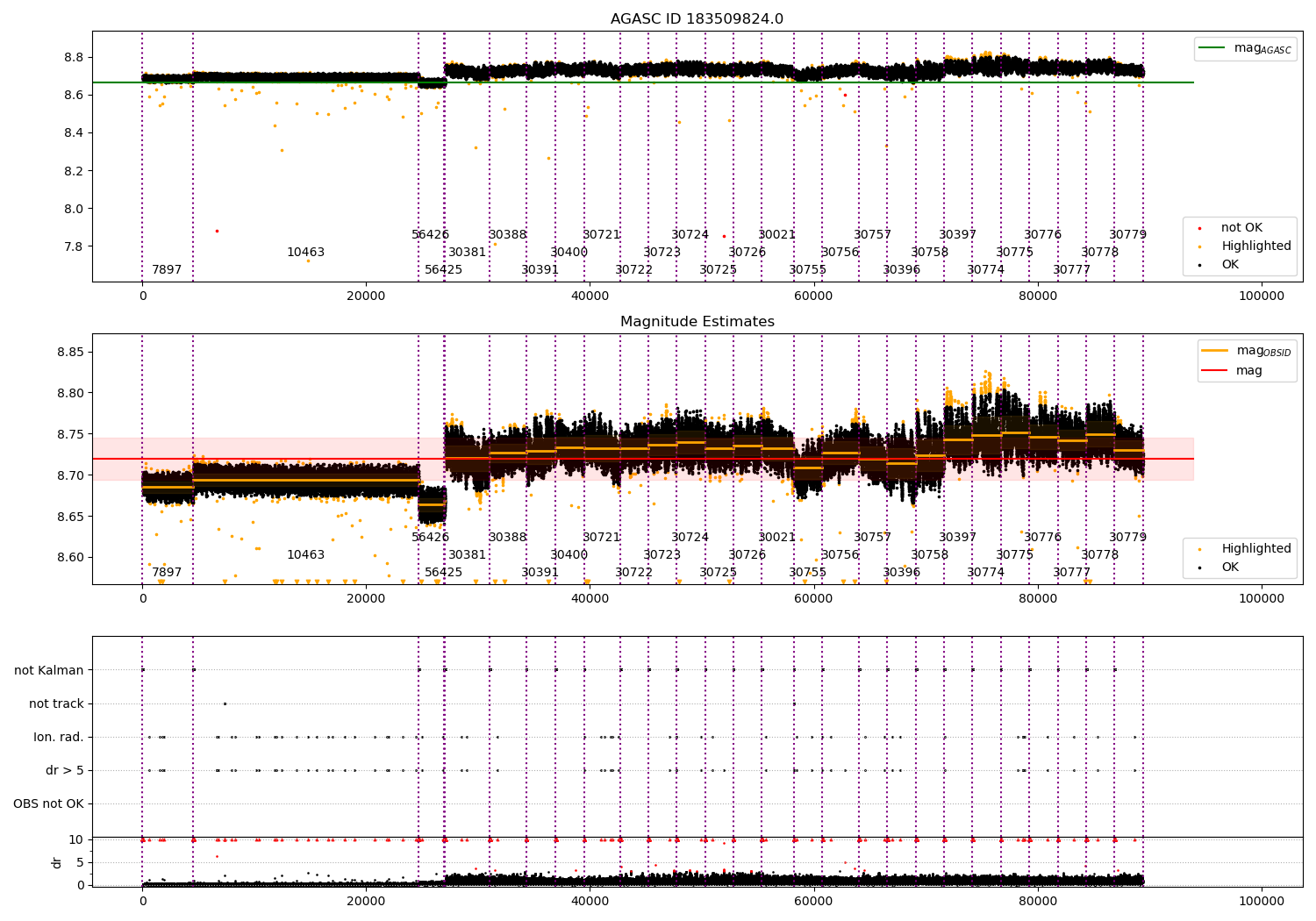Click 'Highlighted' legend entry in Magnitude Estimates plot

1255,549
